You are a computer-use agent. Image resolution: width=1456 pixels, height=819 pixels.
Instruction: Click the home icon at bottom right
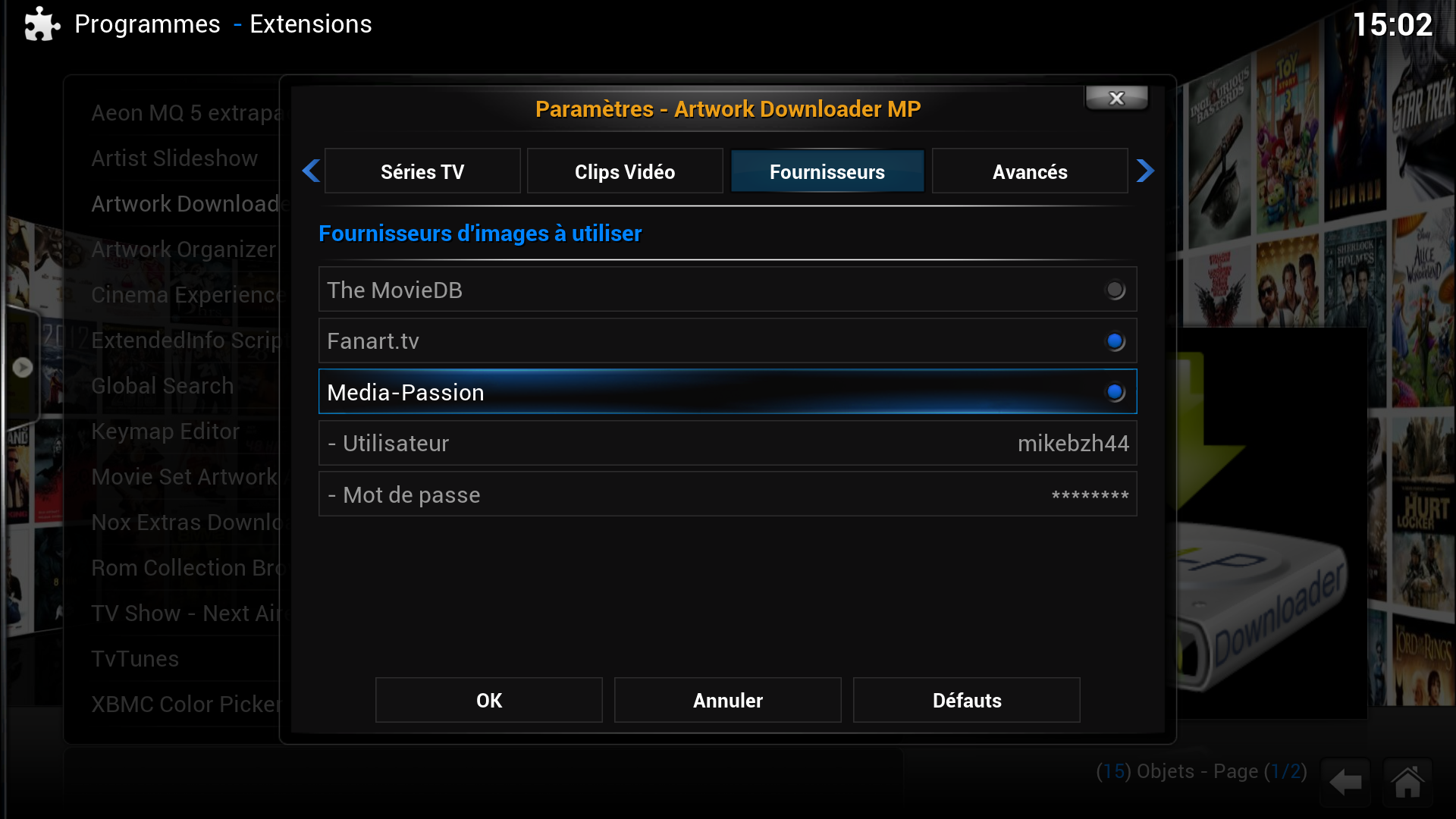point(1407,782)
